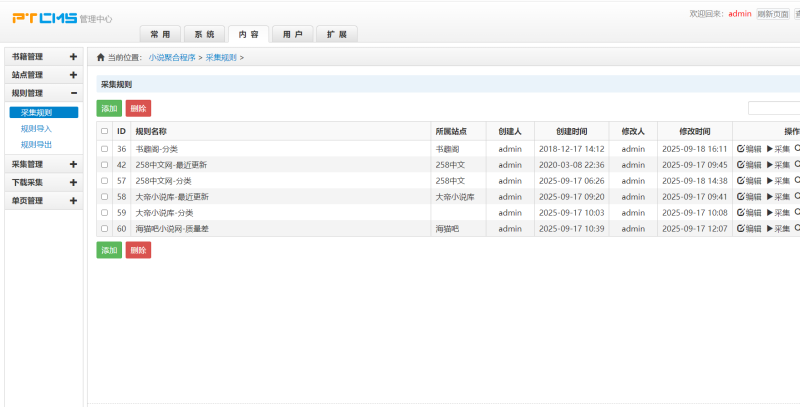Screen dimensions: 800x407
Task: Check the box for rule ID 60
Action: tap(105, 228)
